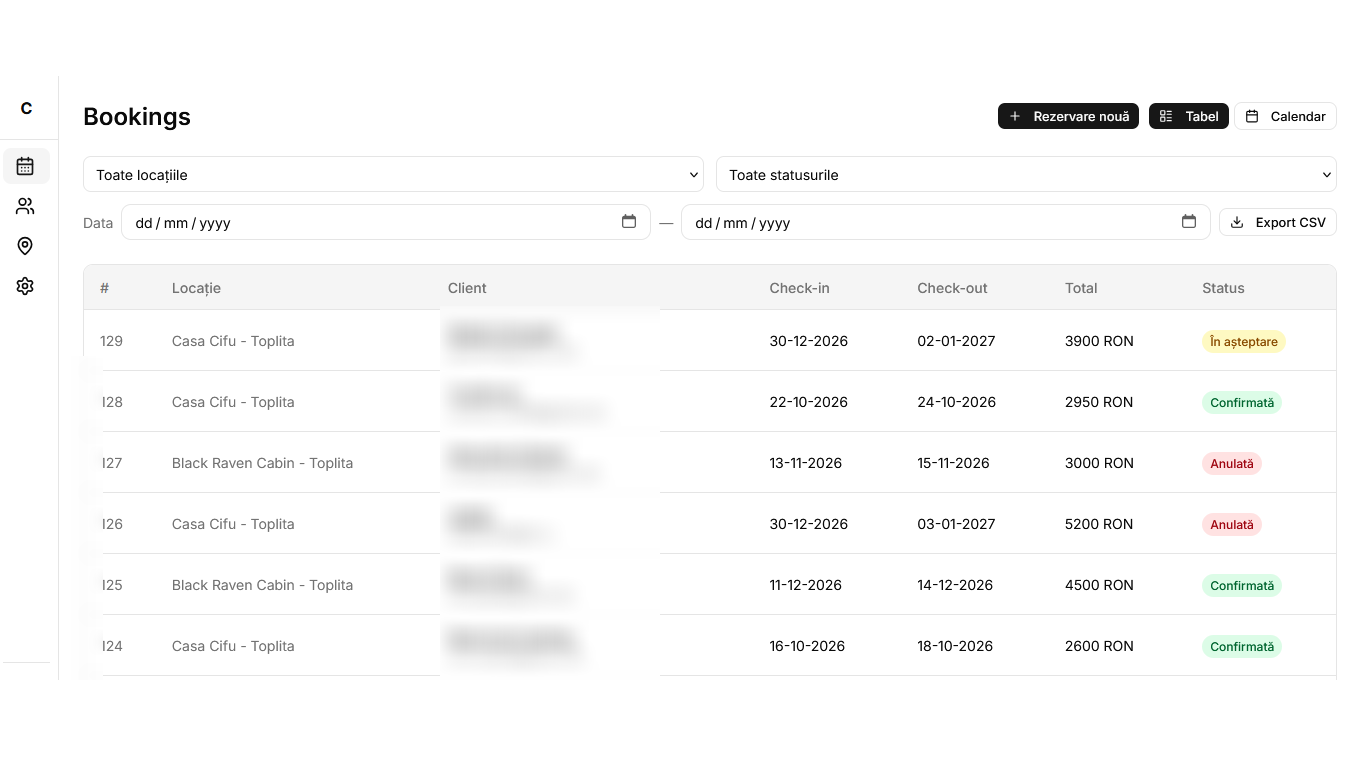Click the Check-in column header
This screenshot has width=1346, height=757.
pyautogui.click(x=799, y=288)
